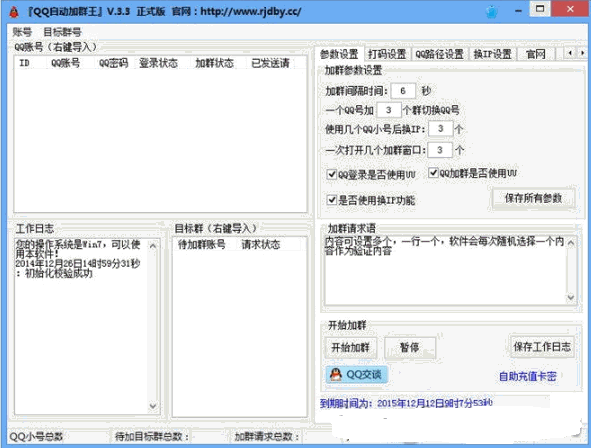Click the 请求状态 column header
Viewport: 591px width, 448px height.
click(x=260, y=244)
